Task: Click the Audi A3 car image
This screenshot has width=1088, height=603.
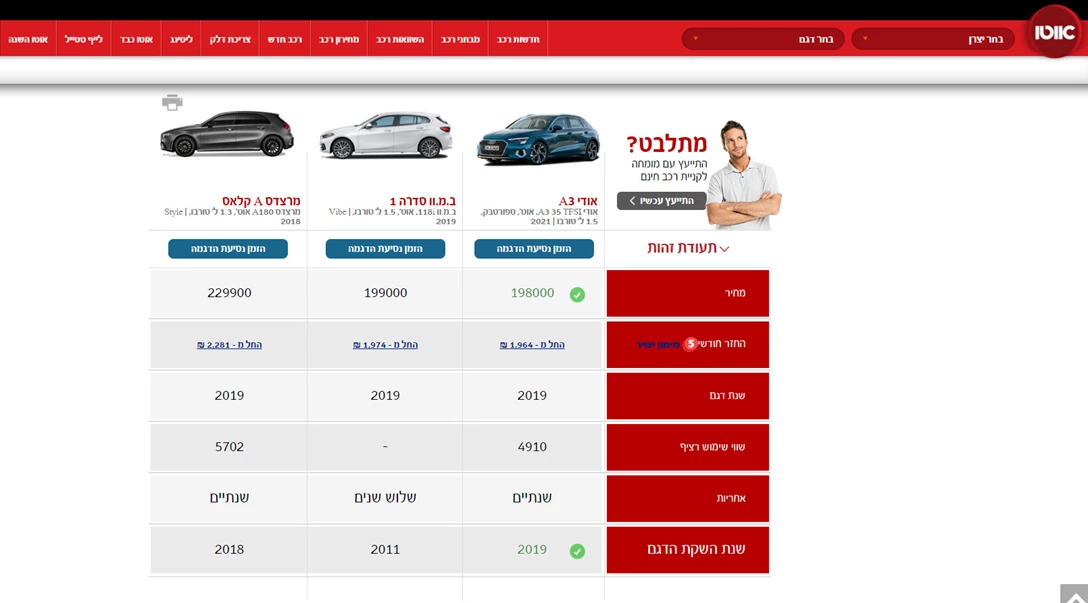Action: point(537,141)
